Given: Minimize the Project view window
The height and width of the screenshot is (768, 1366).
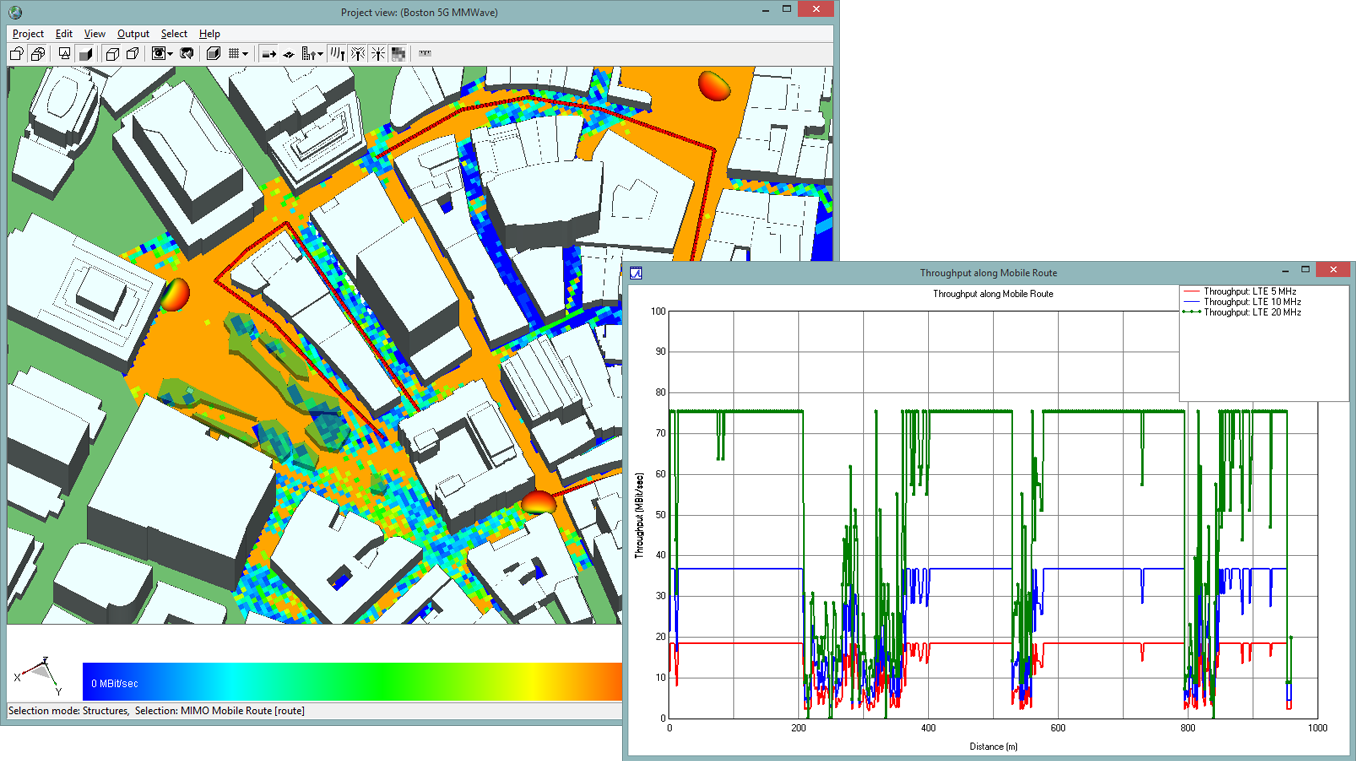Looking at the screenshot, I should pos(767,9).
